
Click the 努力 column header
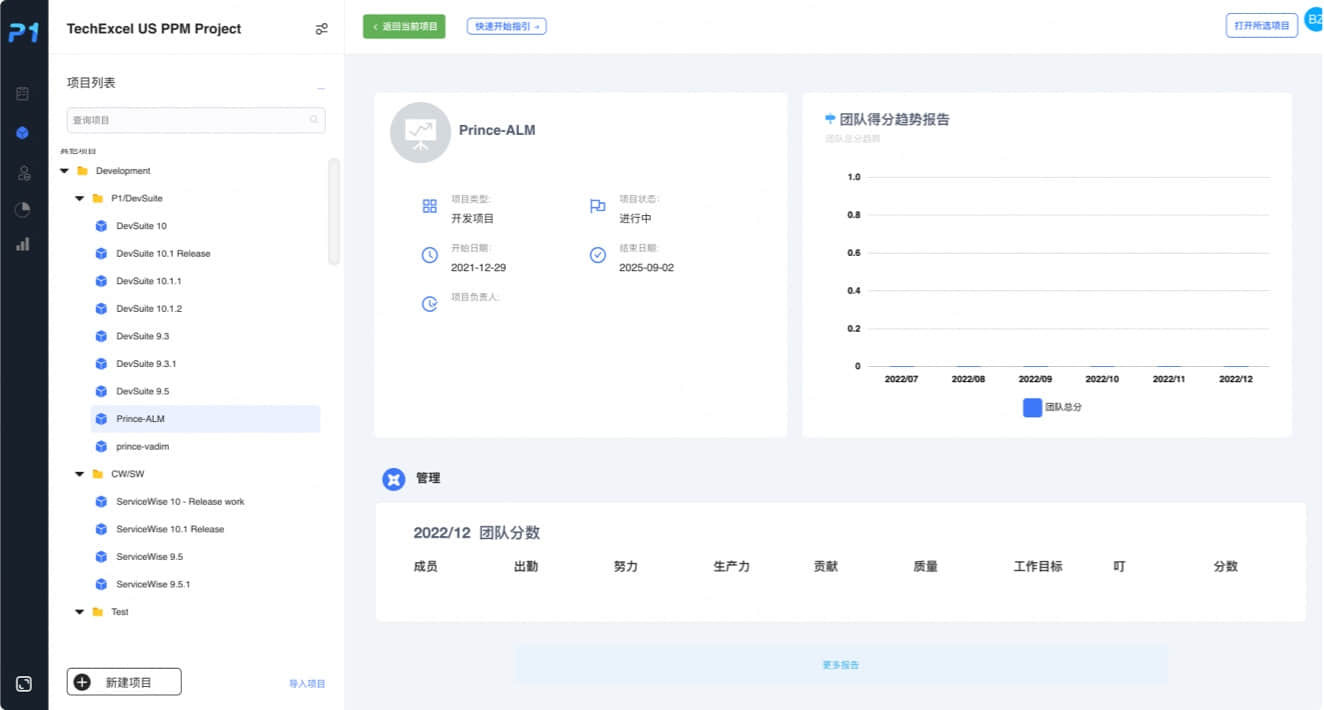pos(626,567)
